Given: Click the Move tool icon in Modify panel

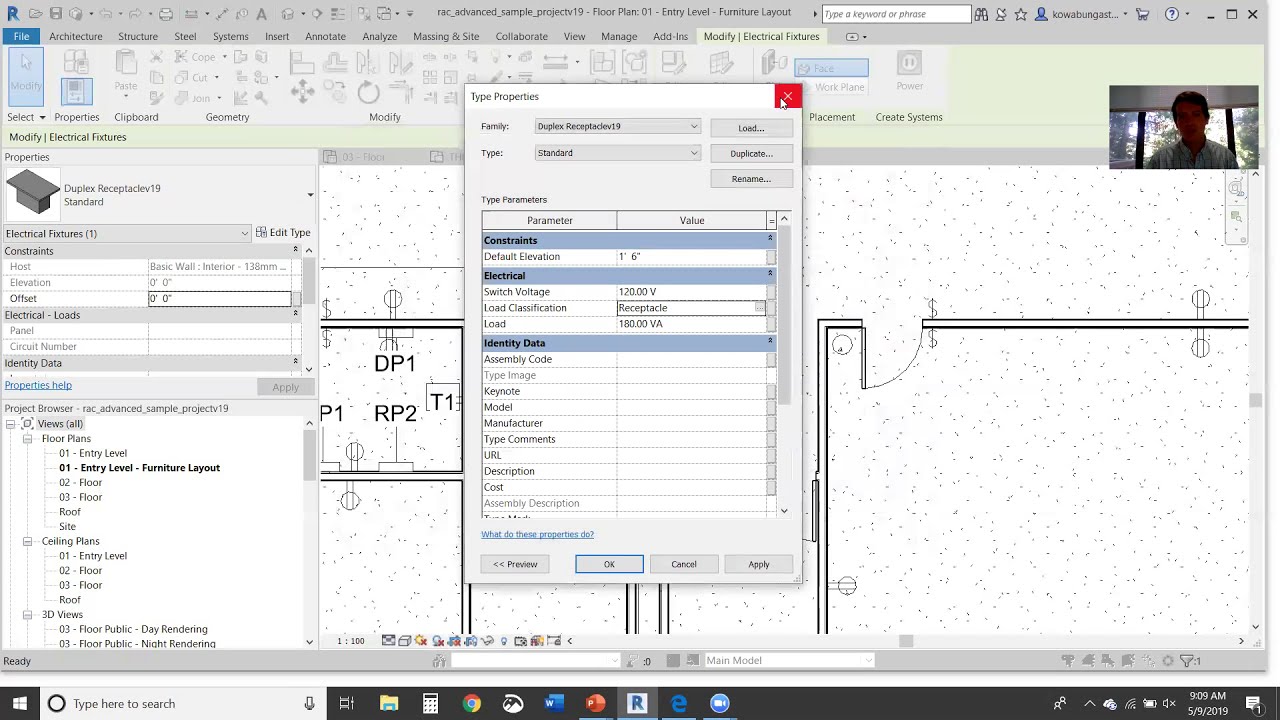Looking at the screenshot, I should (x=302, y=93).
